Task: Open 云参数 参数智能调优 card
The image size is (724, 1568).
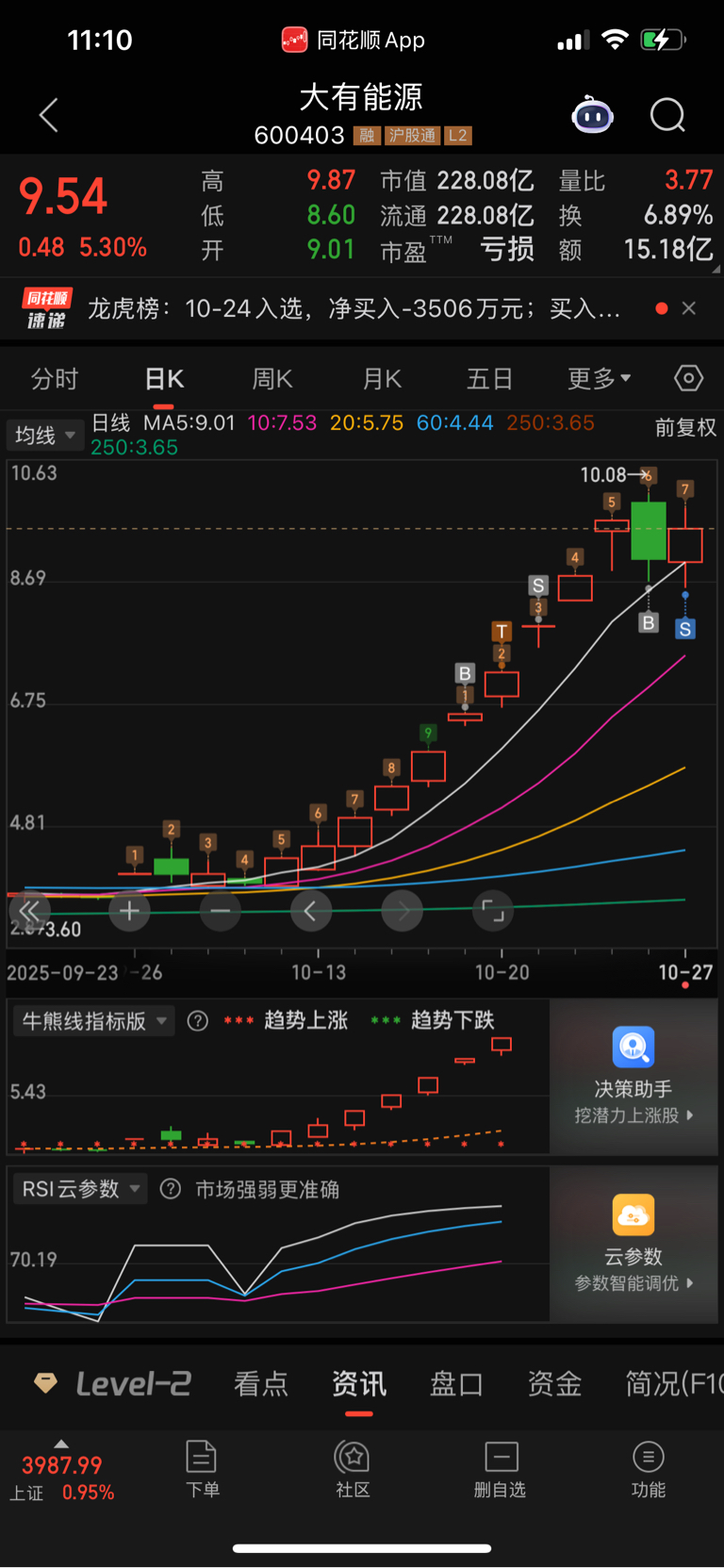Action: pos(633,1245)
